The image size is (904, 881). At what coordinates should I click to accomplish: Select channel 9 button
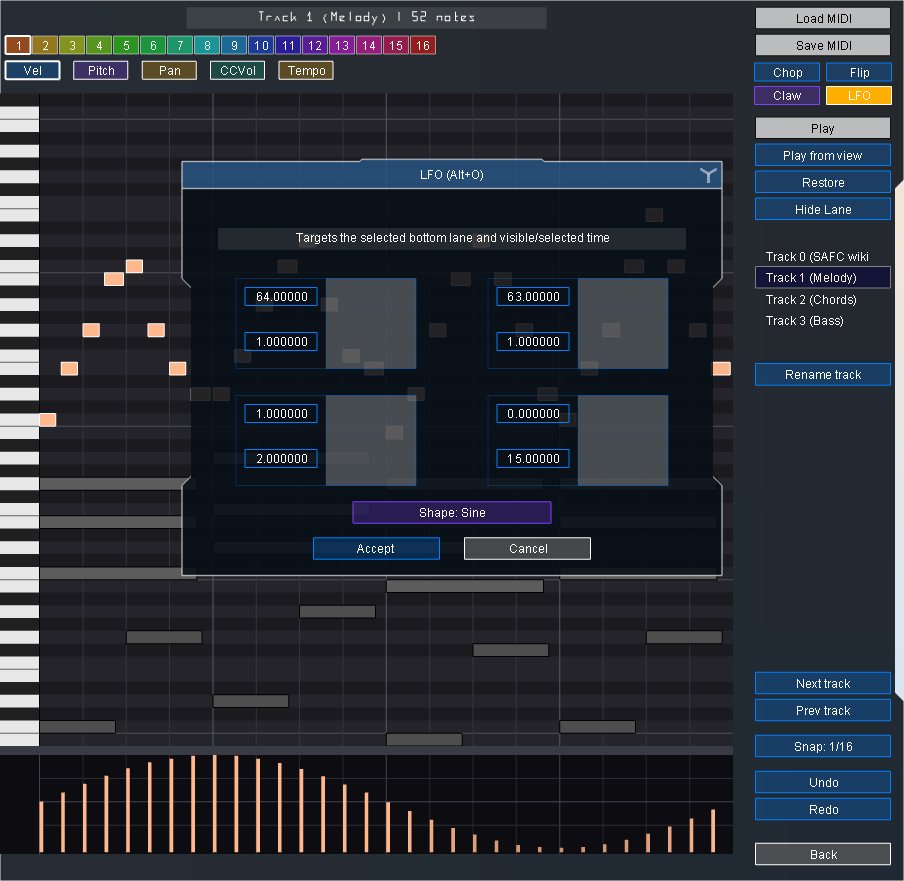tap(234, 45)
